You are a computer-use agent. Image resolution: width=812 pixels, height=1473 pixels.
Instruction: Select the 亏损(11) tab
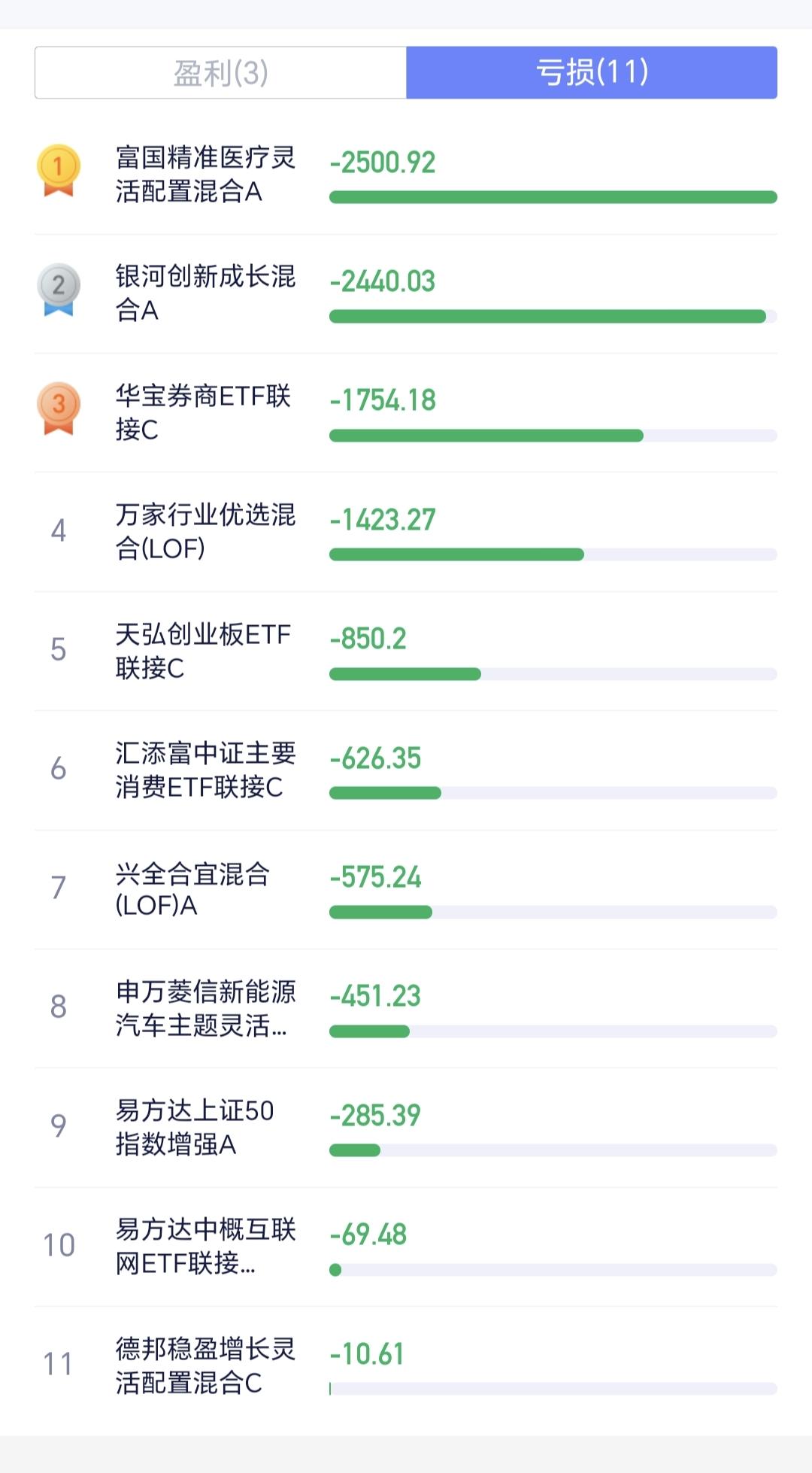[x=592, y=73]
